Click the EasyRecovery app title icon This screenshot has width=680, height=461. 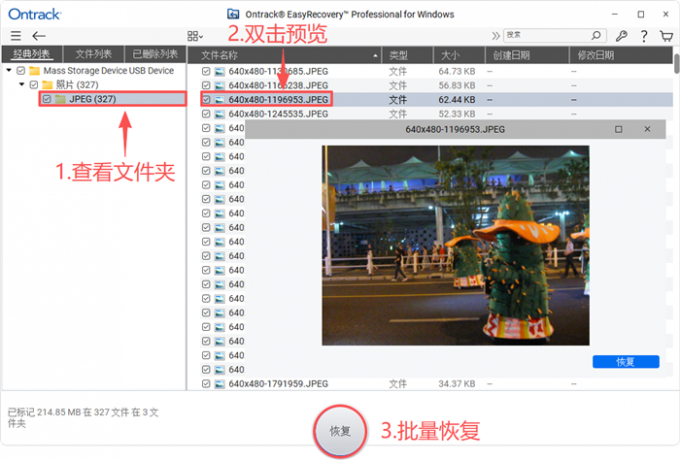pos(233,14)
